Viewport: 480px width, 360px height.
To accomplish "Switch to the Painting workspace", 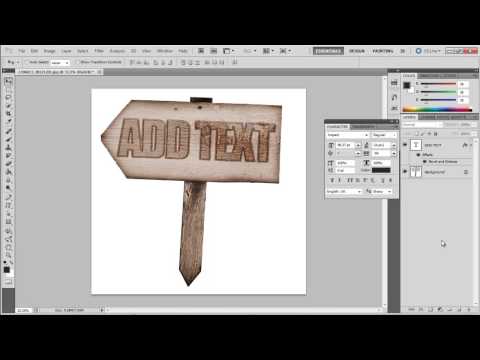I will tap(383, 51).
